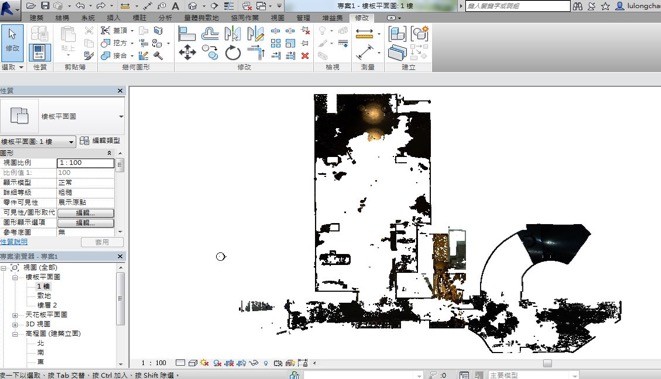
Task: Pick the Offset tool
Action: [210, 34]
